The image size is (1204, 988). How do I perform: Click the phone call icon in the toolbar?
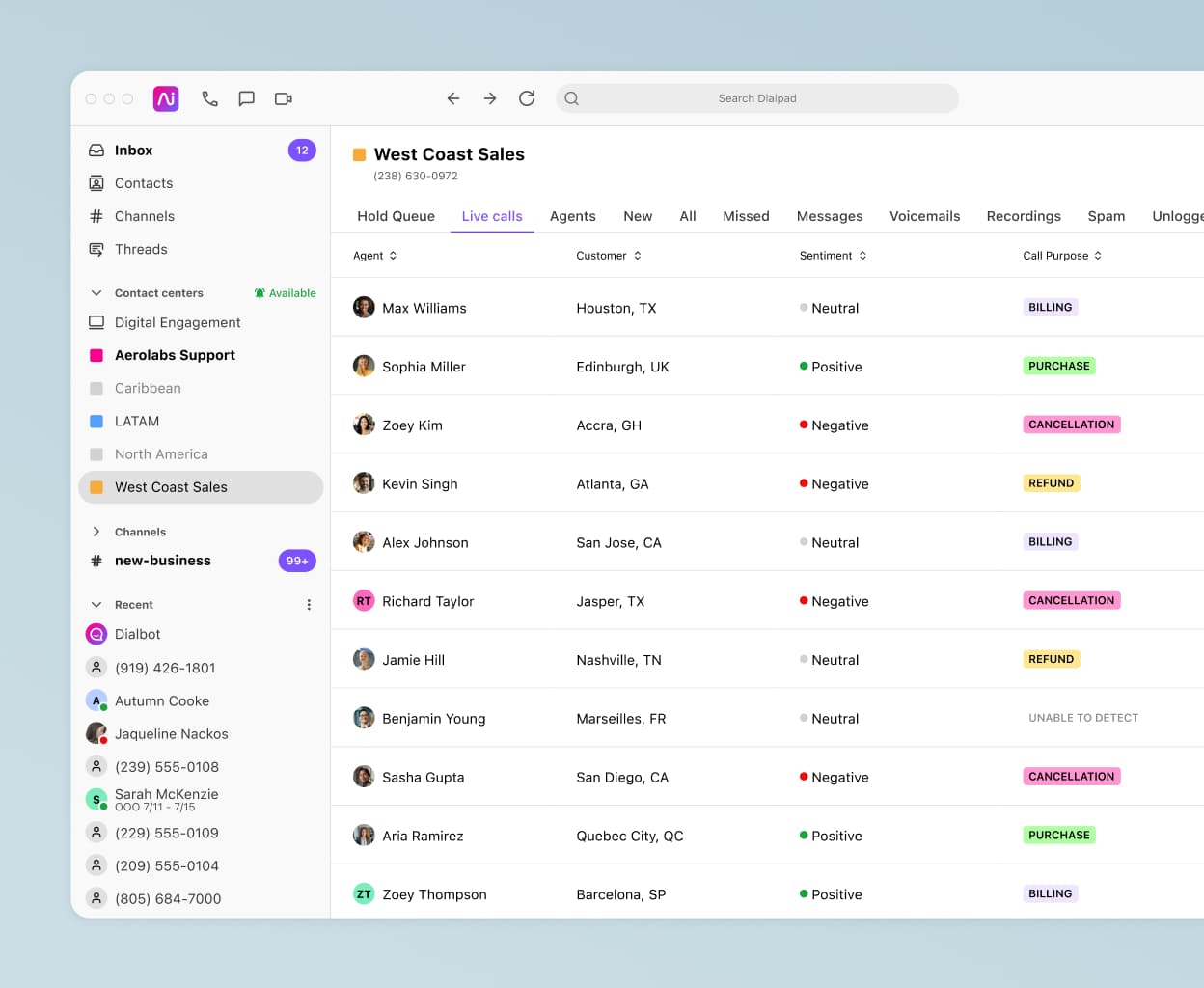click(x=209, y=98)
